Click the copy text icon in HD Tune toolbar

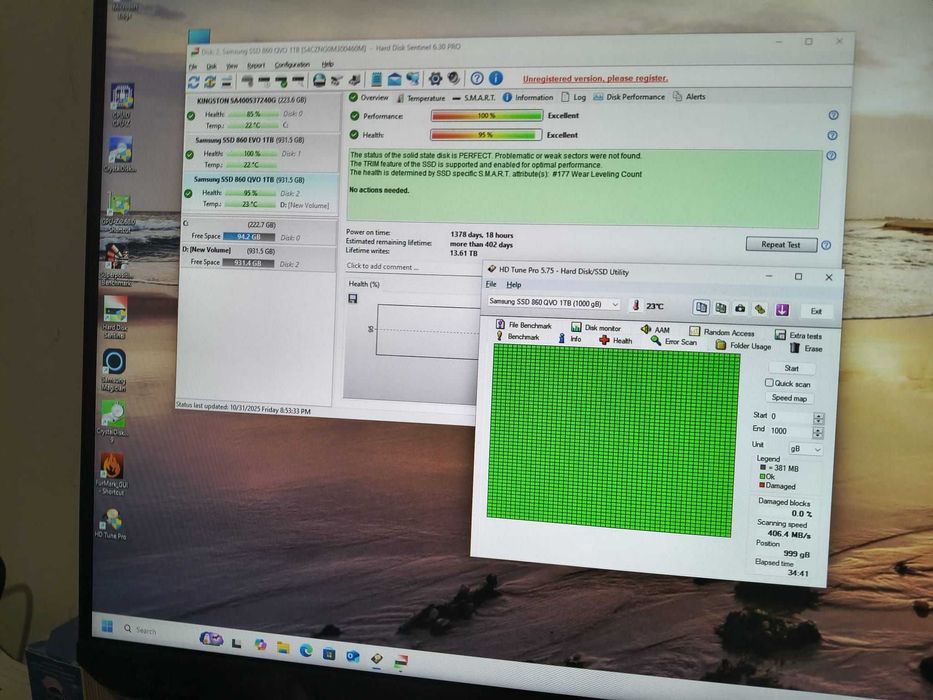tap(701, 308)
